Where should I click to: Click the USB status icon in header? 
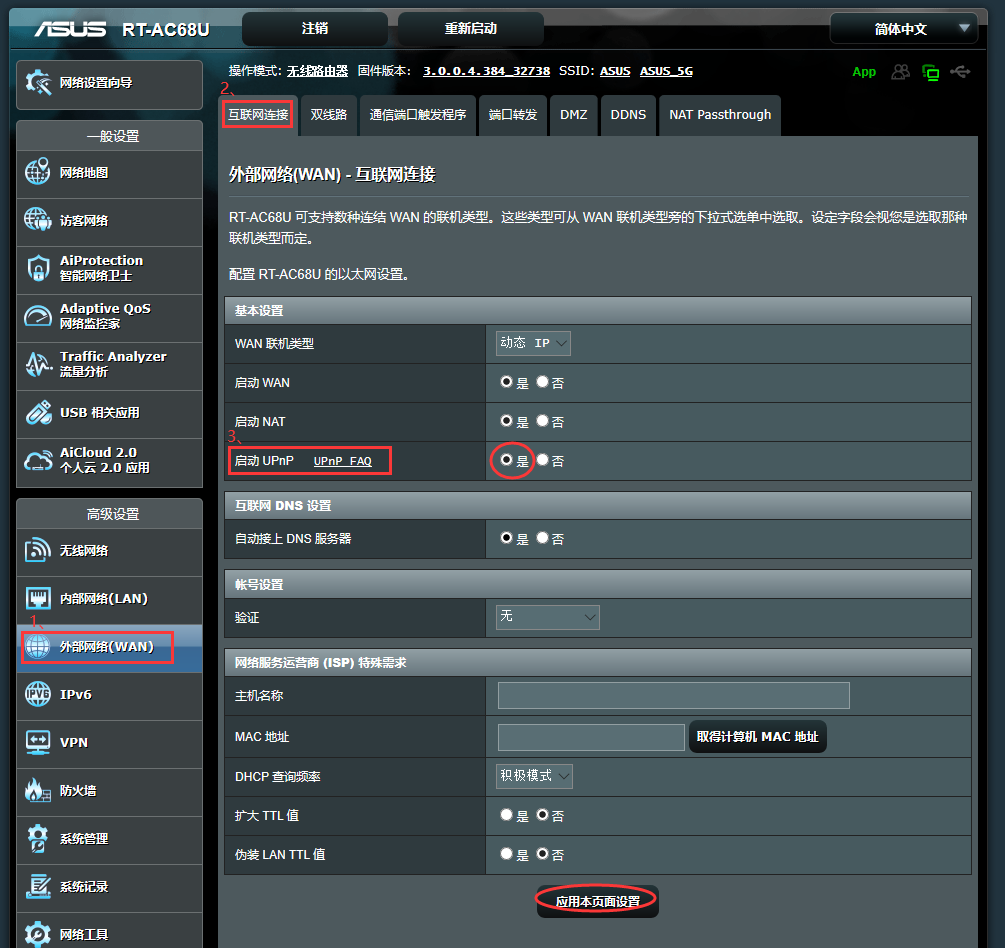960,71
